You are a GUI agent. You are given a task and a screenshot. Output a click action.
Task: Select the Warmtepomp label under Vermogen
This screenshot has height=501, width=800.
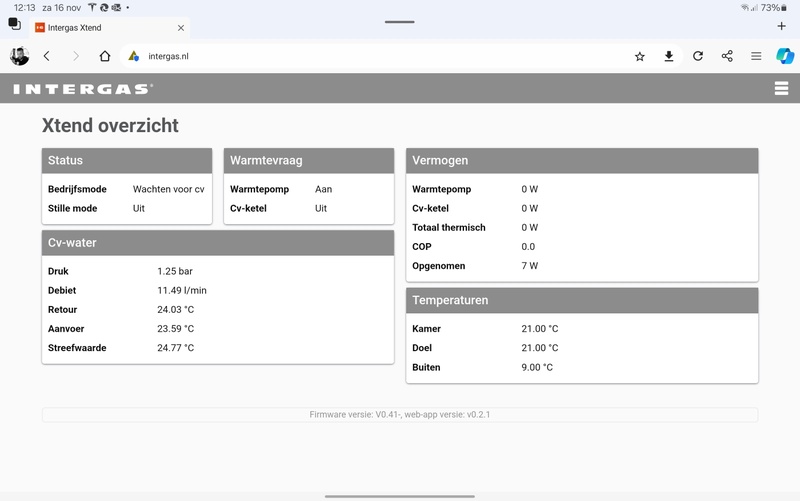click(442, 189)
